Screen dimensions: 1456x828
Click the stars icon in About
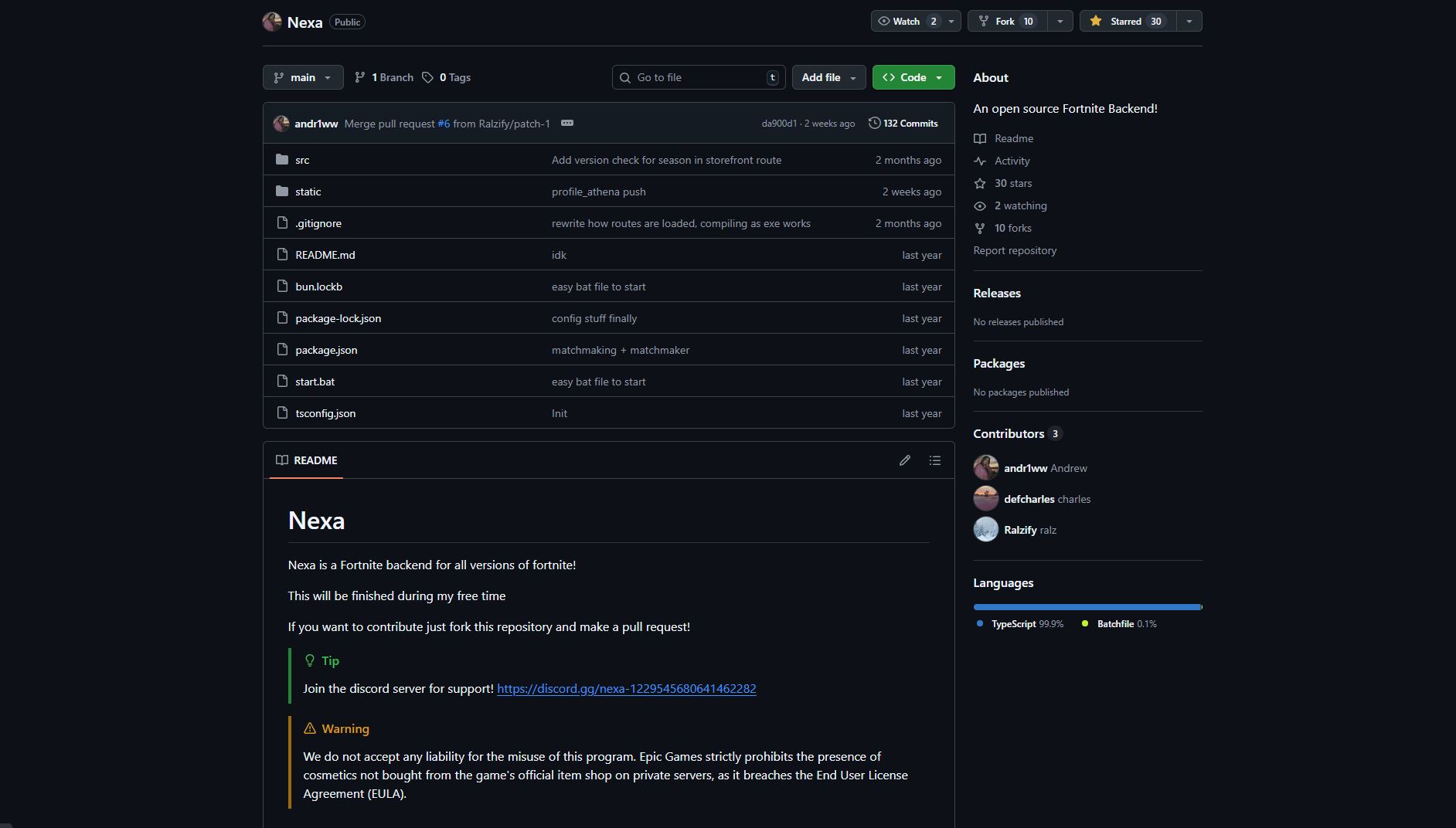(980, 184)
